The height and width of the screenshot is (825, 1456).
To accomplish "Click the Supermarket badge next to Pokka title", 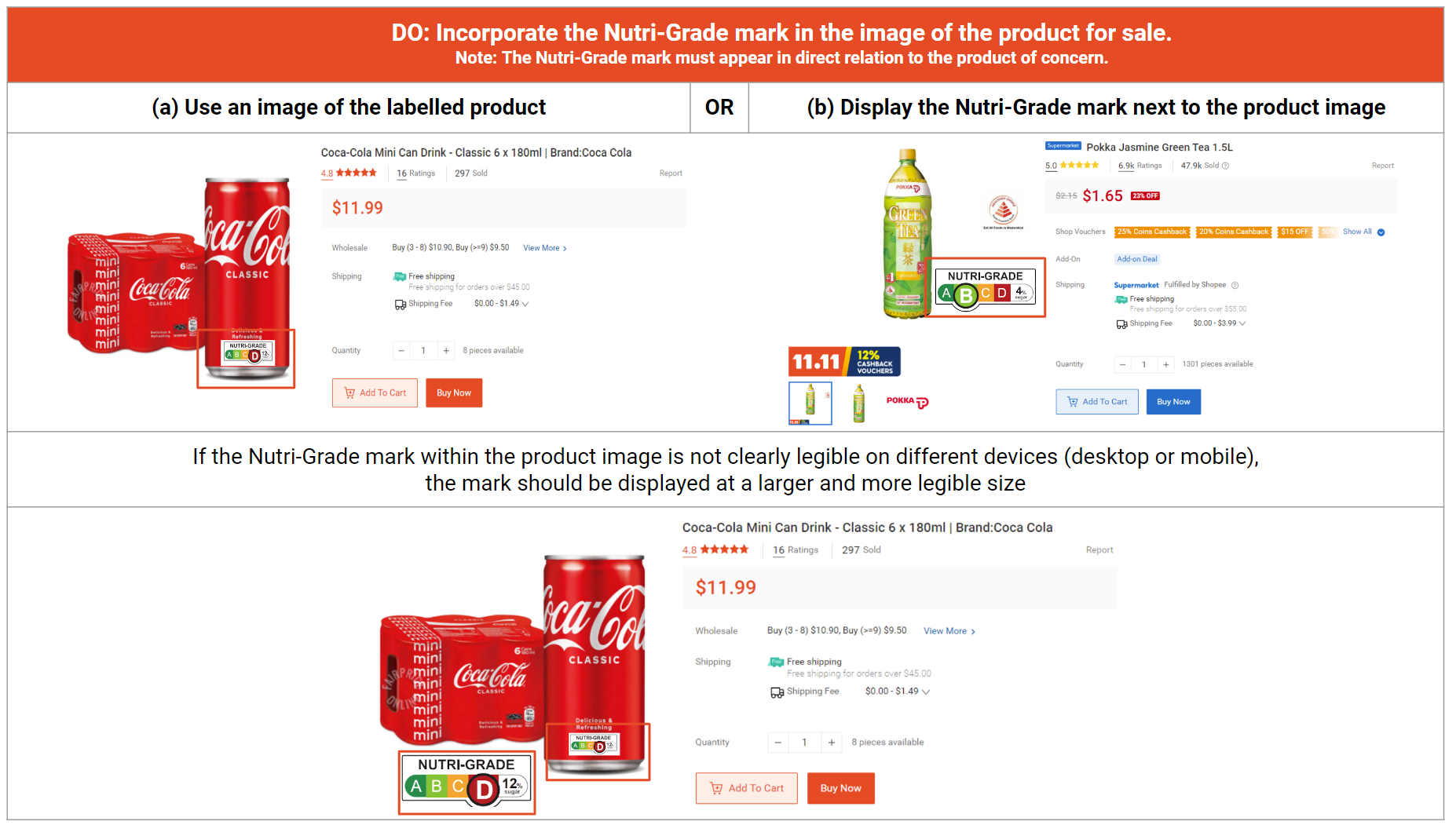I will point(1063,146).
